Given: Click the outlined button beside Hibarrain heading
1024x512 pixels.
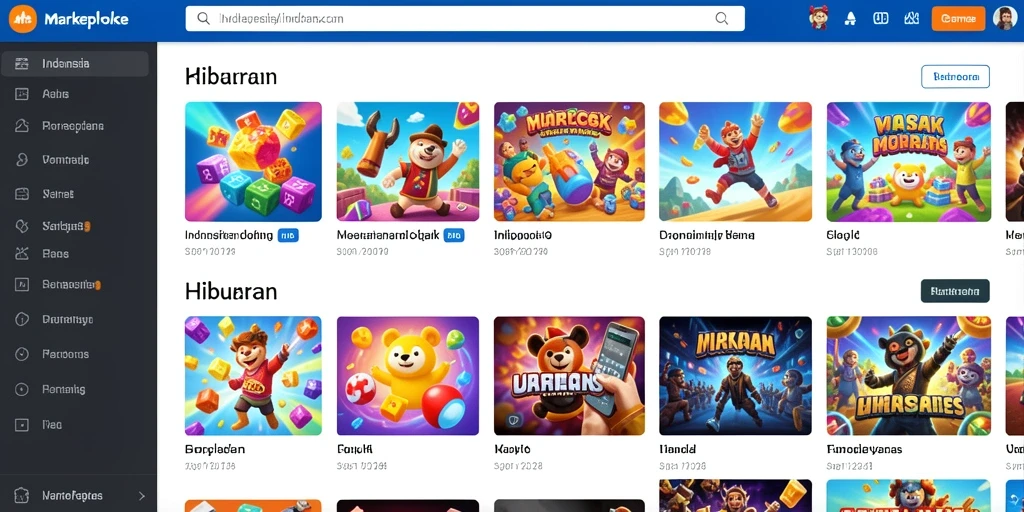Looking at the screenshot, I should (x=955, y=76).
